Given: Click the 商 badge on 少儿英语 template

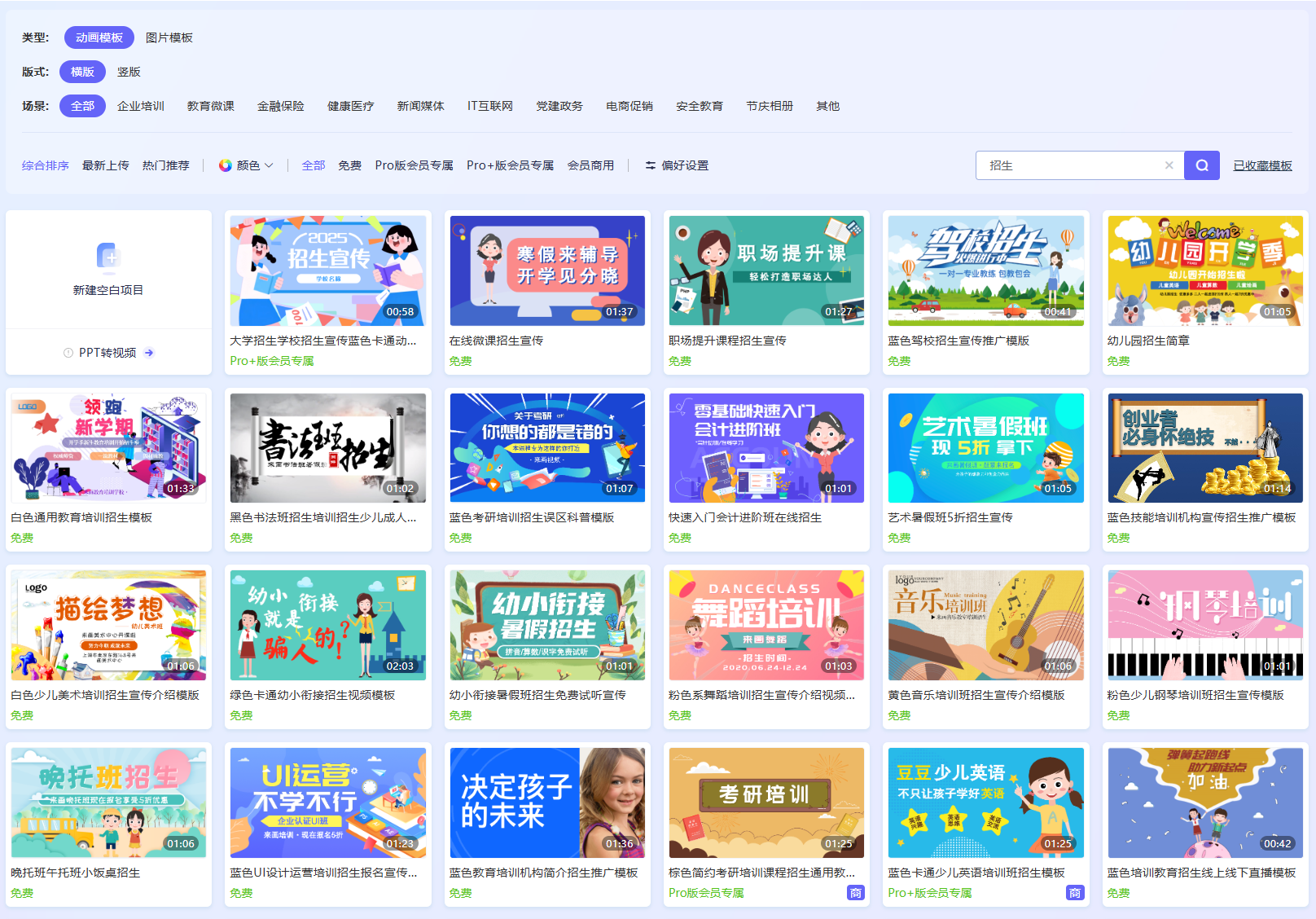Looking at the screenshot, I should click(1075, 893).
